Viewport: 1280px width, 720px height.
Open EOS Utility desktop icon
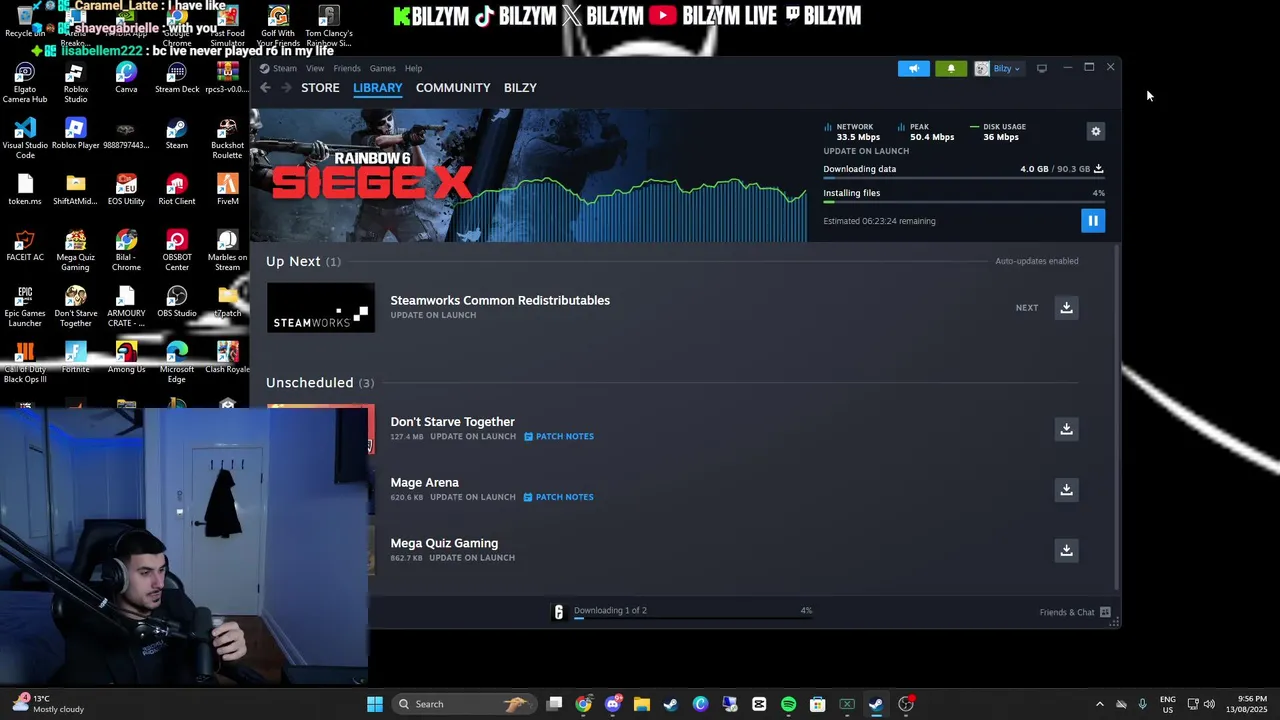[x=126, y=190]
